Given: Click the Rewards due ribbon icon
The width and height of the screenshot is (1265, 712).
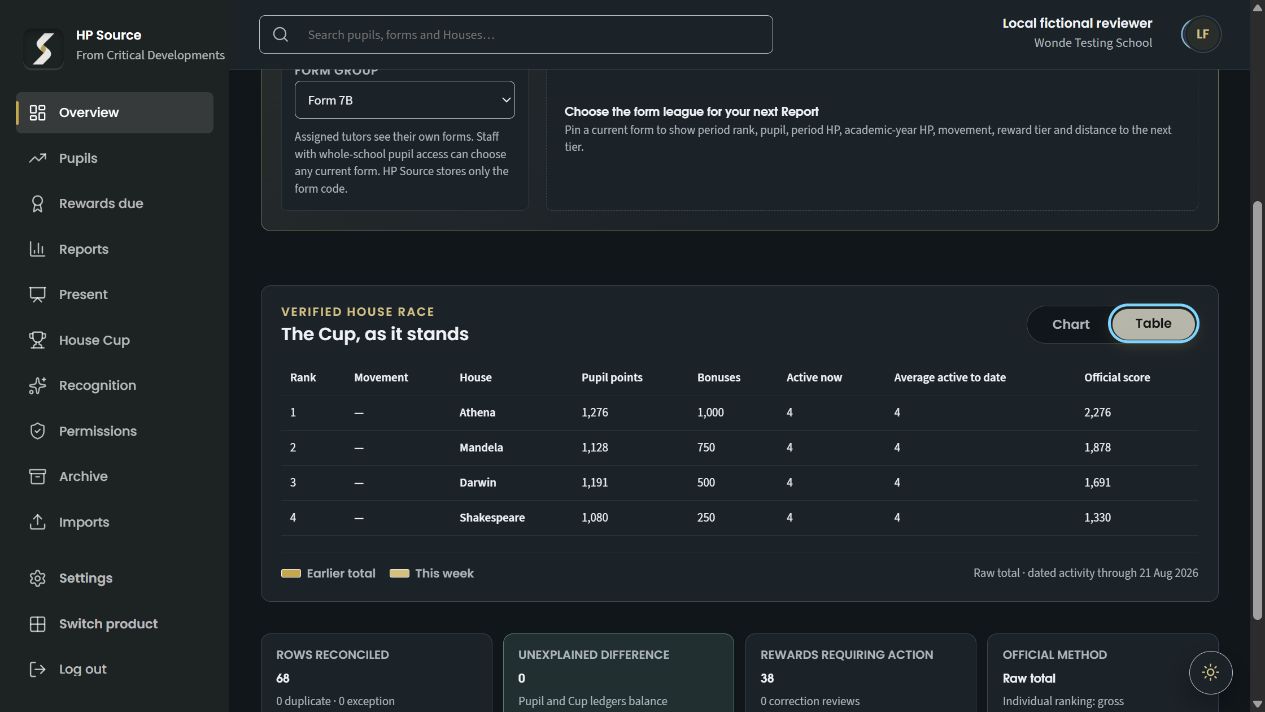Looking at the screenshot, I should click(38, 204).
